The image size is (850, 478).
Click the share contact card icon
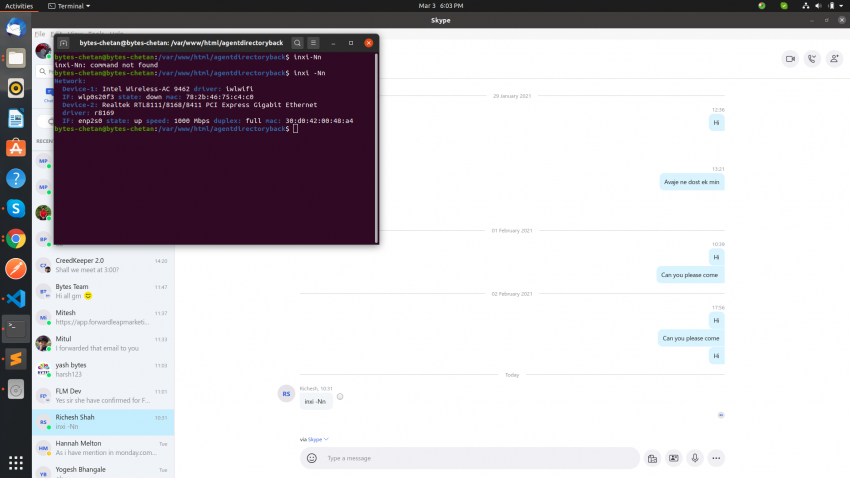tap(673, 458)
